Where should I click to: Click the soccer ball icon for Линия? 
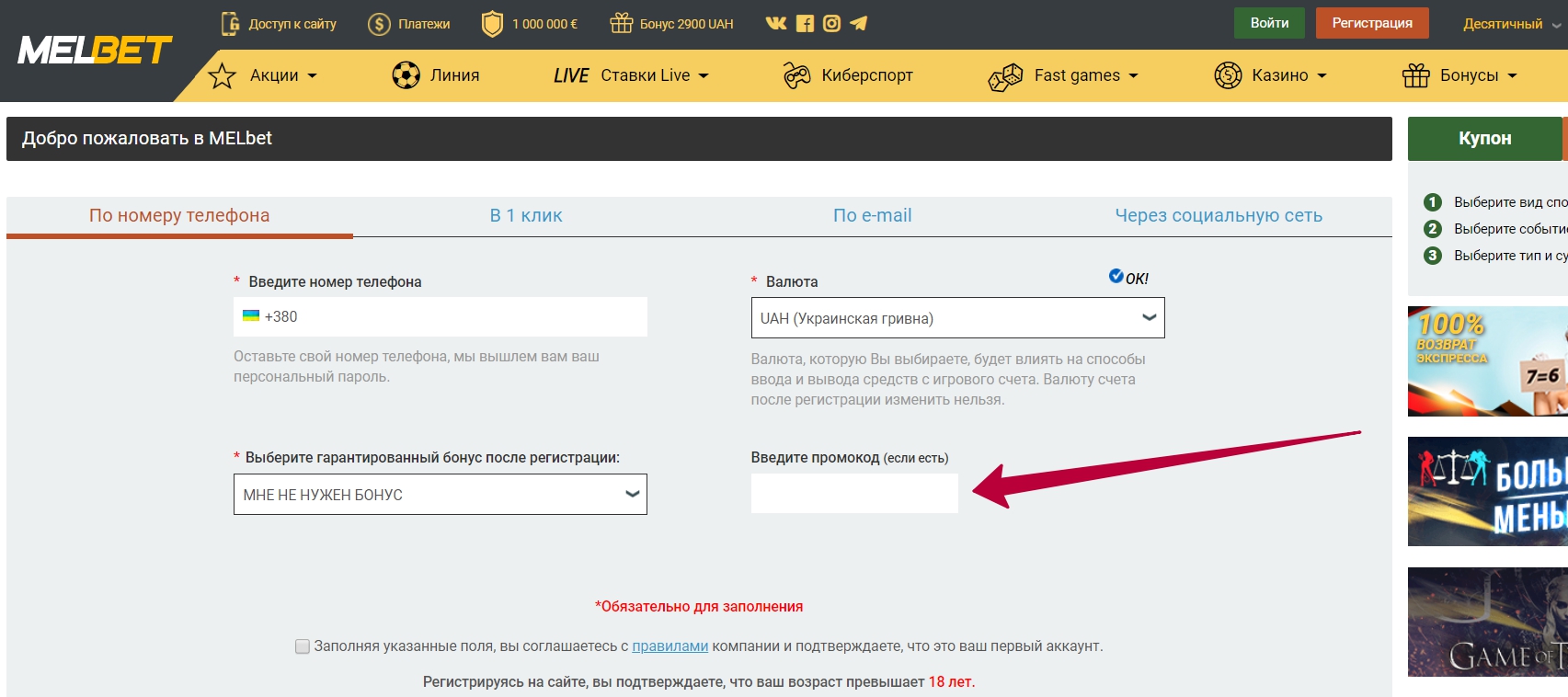(406, 75)
